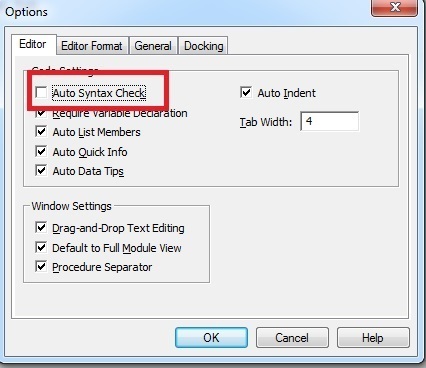The height and width of the screenshot is (368, 426).
Task: Disable Auto Quick Info option
Action: pyautogui.click(x=41, y=151)
